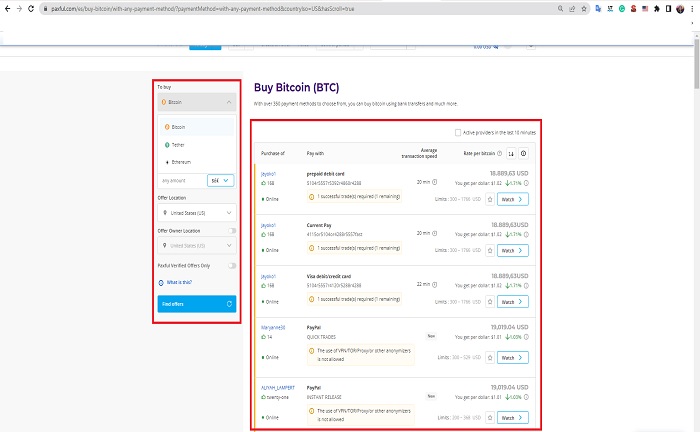This screenshot has width=700, height=432.
Task: Click the page vertical scrollbar thumb
Action: coord(696,64)
